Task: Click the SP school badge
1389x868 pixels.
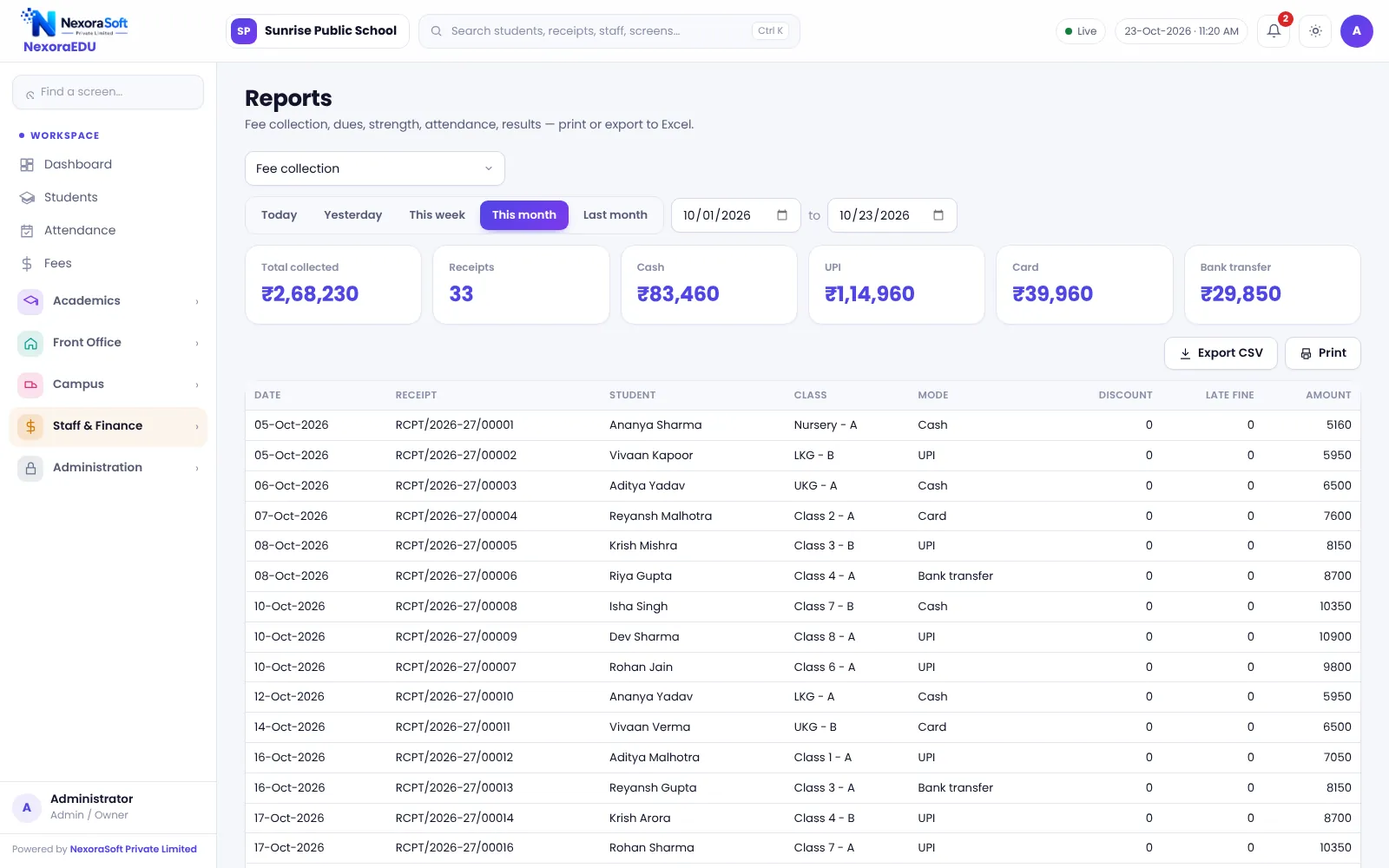Action: click(244, 31)
